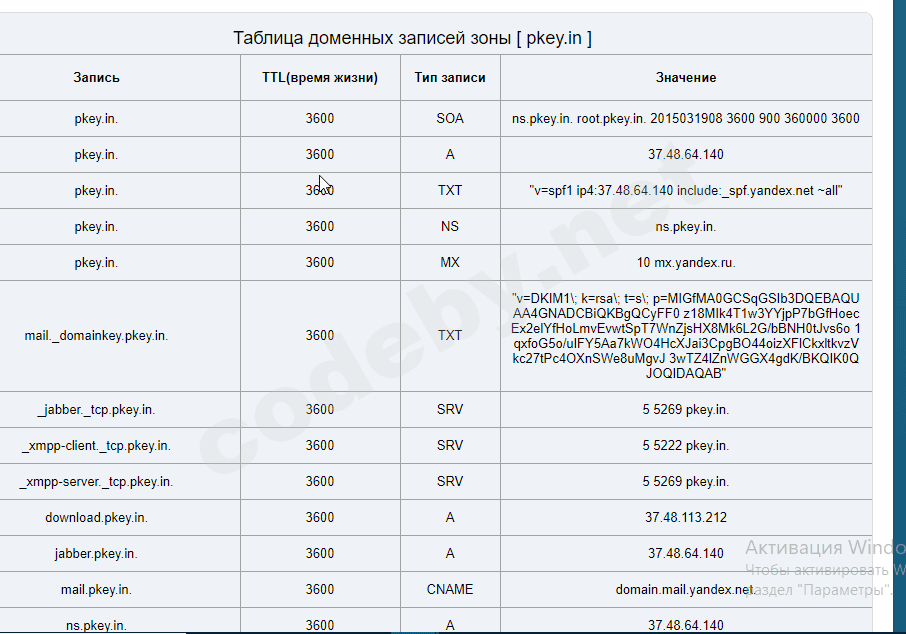Image resolution: width=906 pixels, height=634 pixels.
Task: Click the CNAME type cell
Action: (x=450, y=589)
